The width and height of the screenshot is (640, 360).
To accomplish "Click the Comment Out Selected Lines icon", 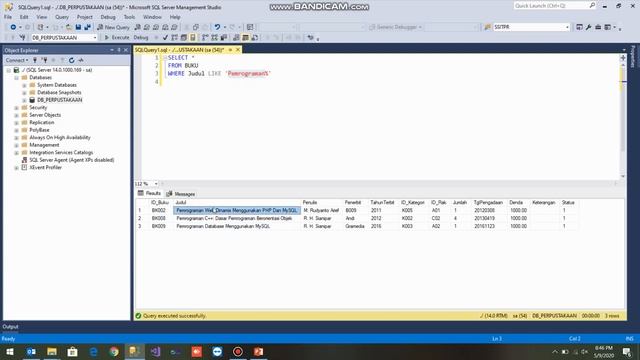I will 267,38.
